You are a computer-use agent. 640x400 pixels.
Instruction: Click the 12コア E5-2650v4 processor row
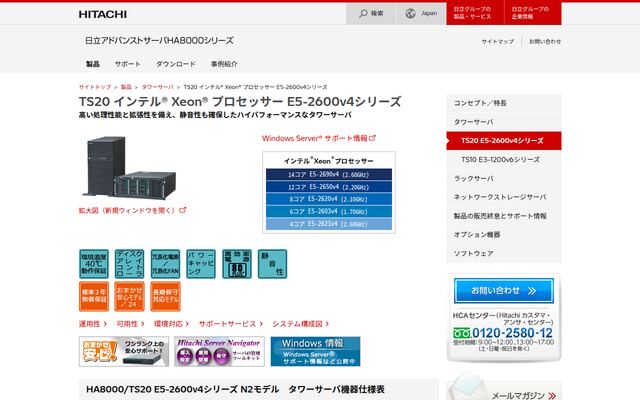click(329, 187)
